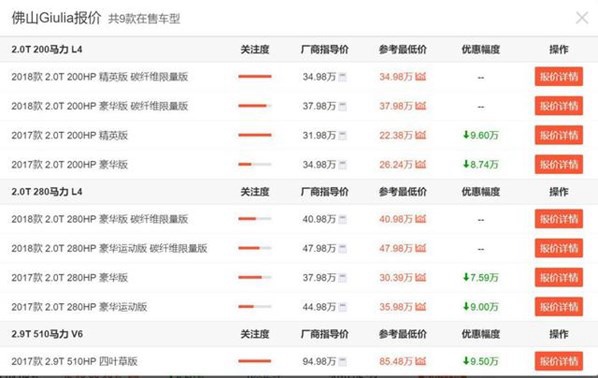Click the 9.60万 discount amount
The image size is (598, 378).
pyautogui.click(x=481, y=135)
